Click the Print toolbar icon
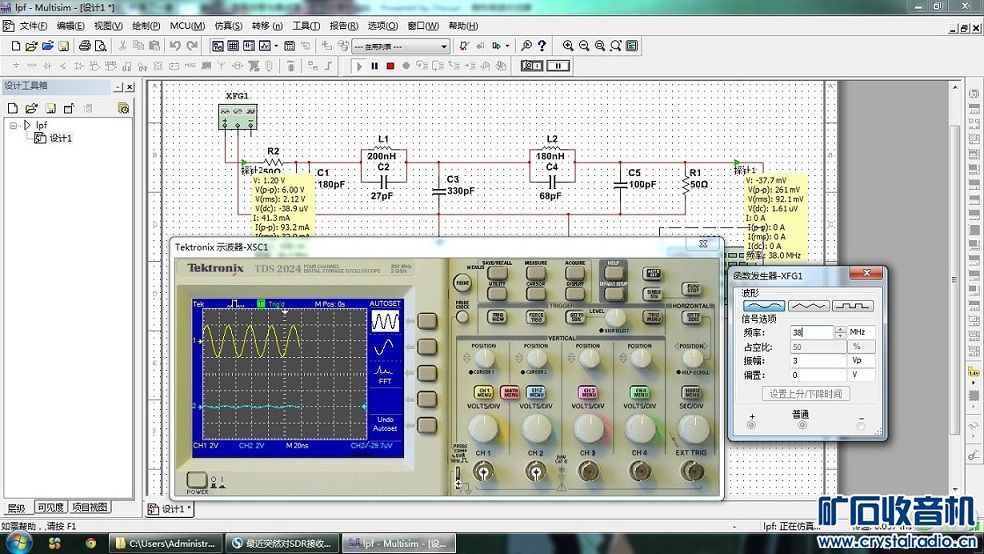This screenshot has width=984, height=554. pyautogui.click(x=85, y=46)
